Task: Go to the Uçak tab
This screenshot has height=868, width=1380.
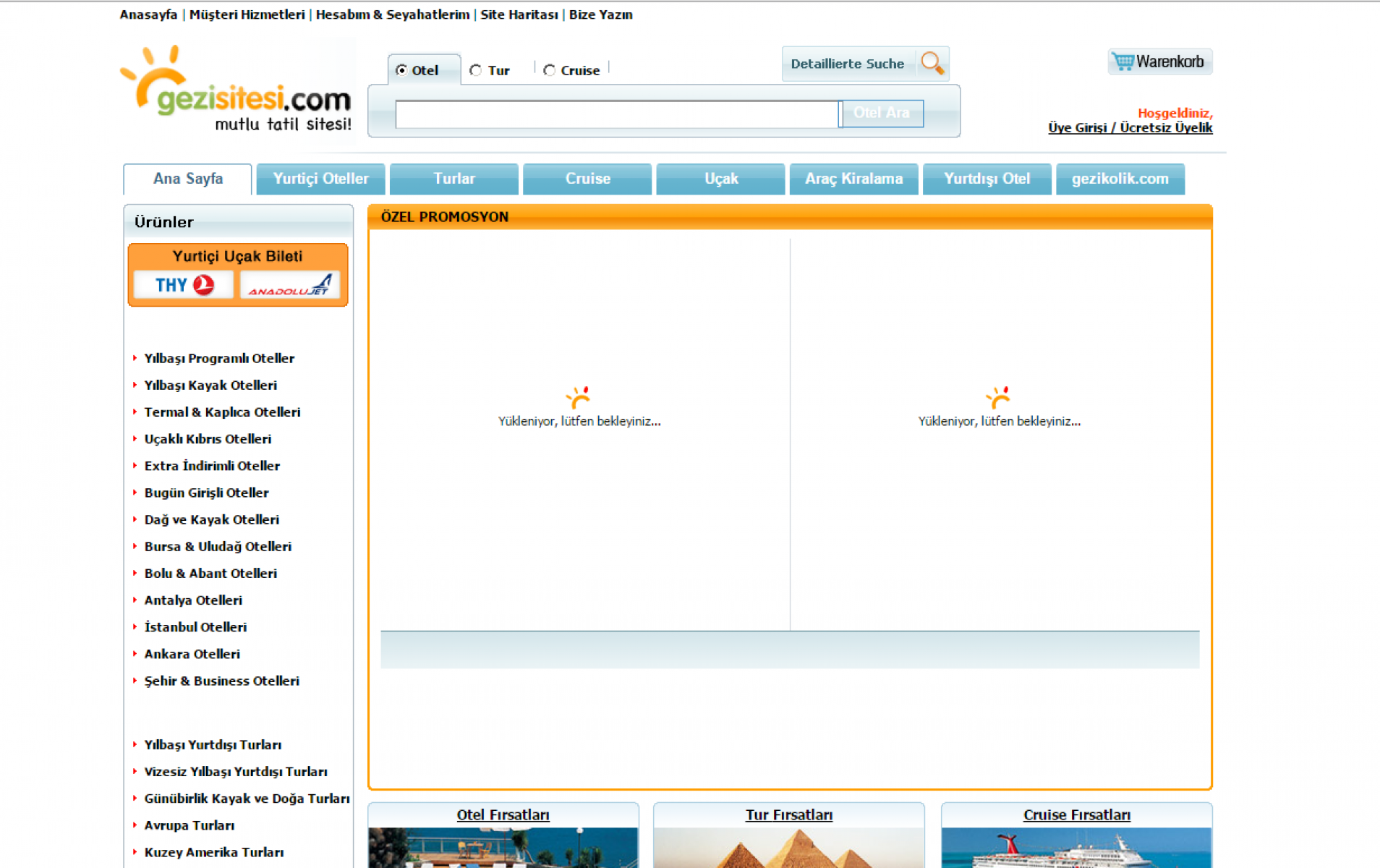Action: coord(720,179)
